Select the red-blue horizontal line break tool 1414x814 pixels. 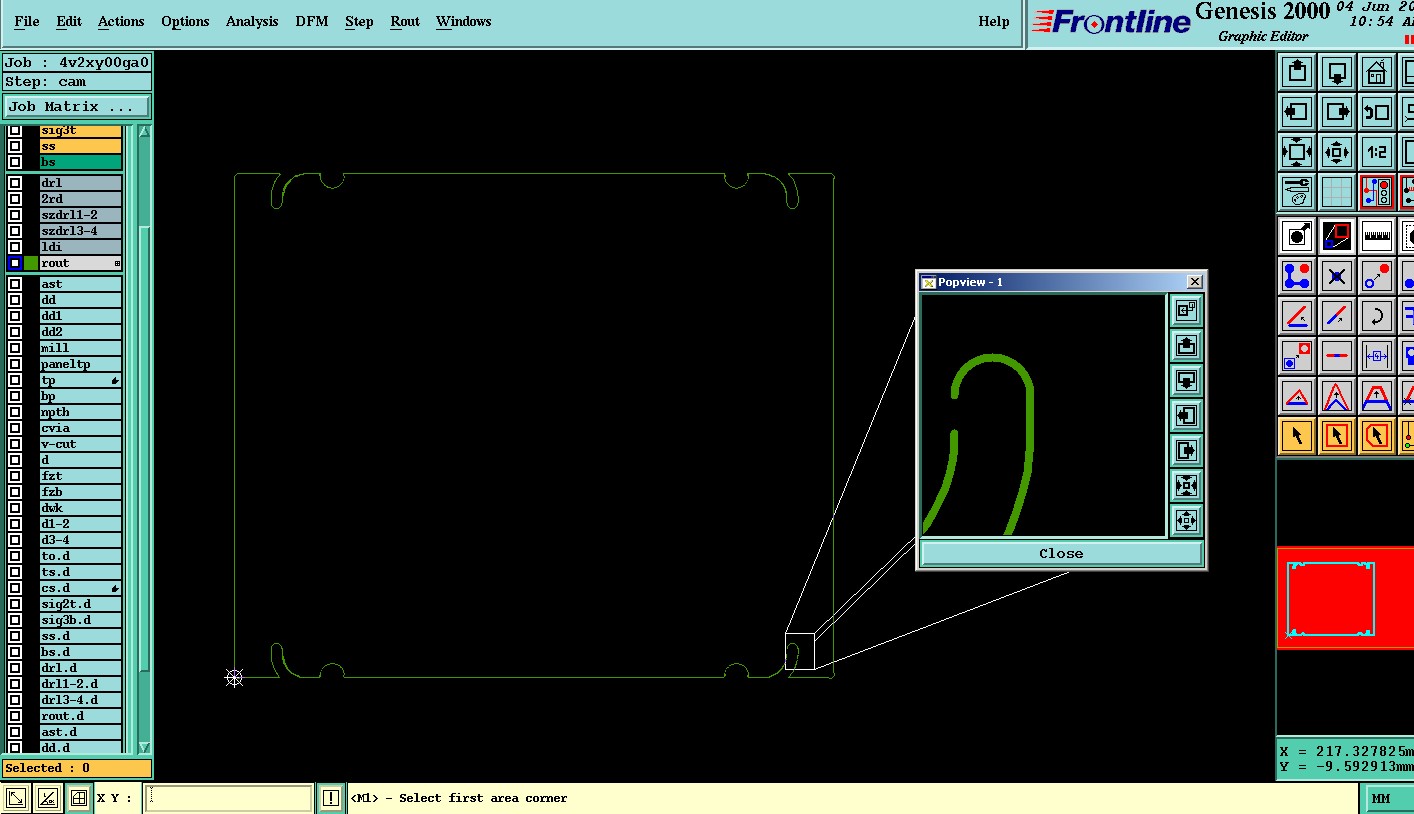tap(1337, 356)
